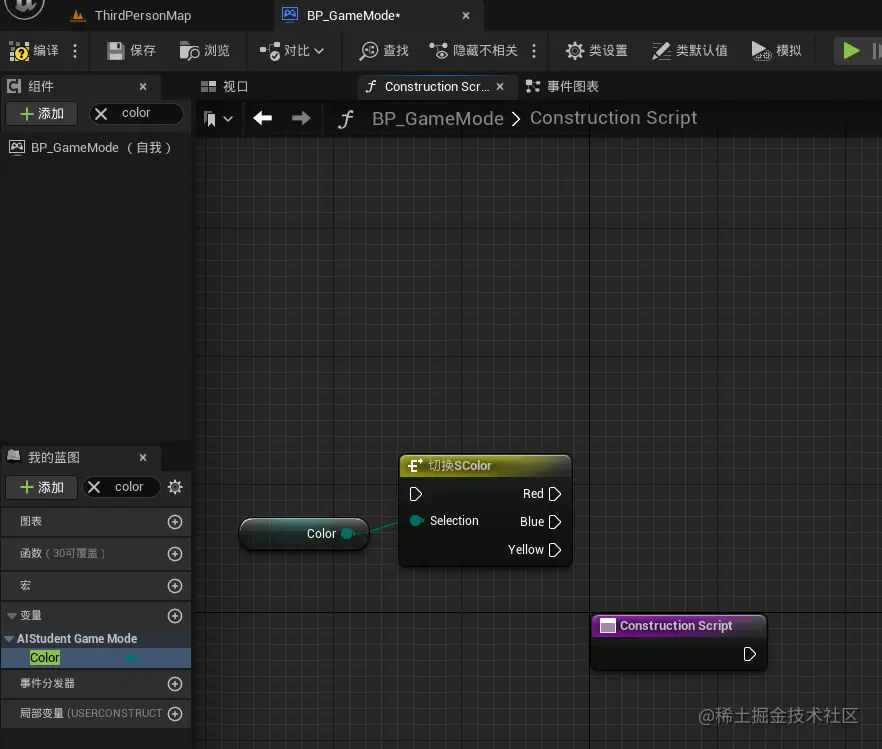The height and width of the screenshot is (749, 882).
Task: Select the Construction Script entry node
Action: [678, 642]
